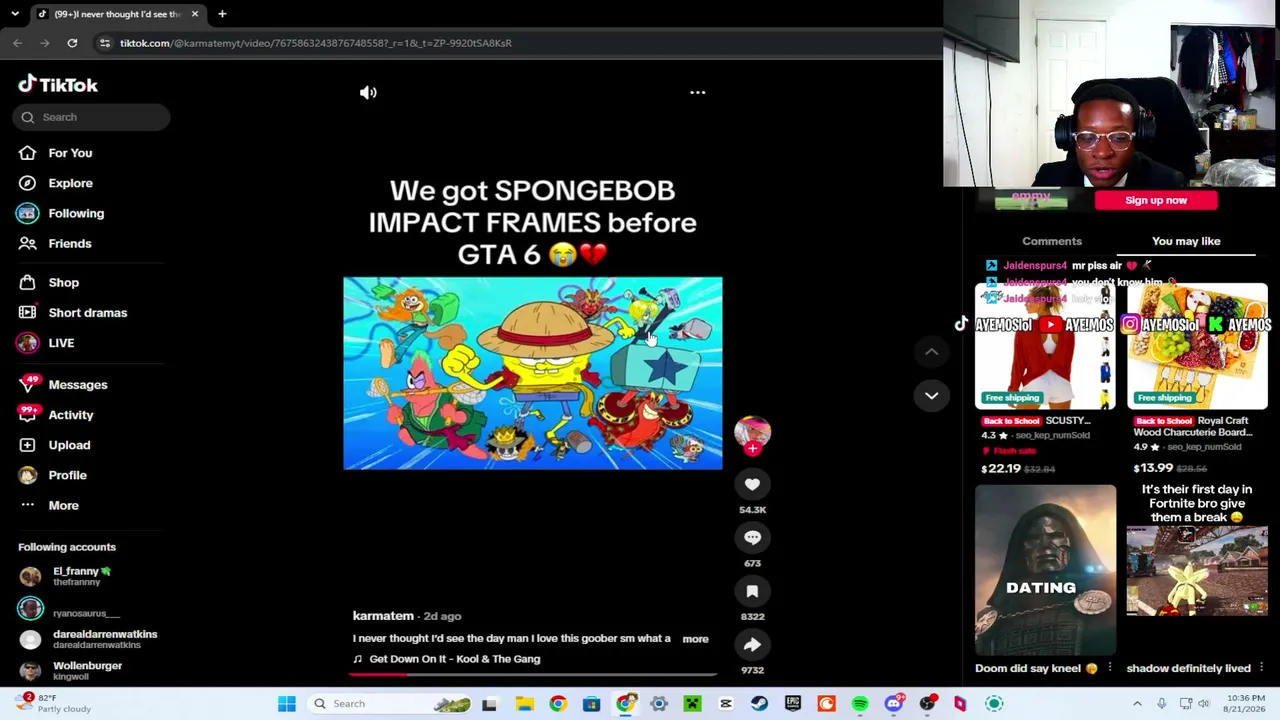Open Steam from the taskbar
Viewport: 1280px width, 720px height.
(759, 704)
